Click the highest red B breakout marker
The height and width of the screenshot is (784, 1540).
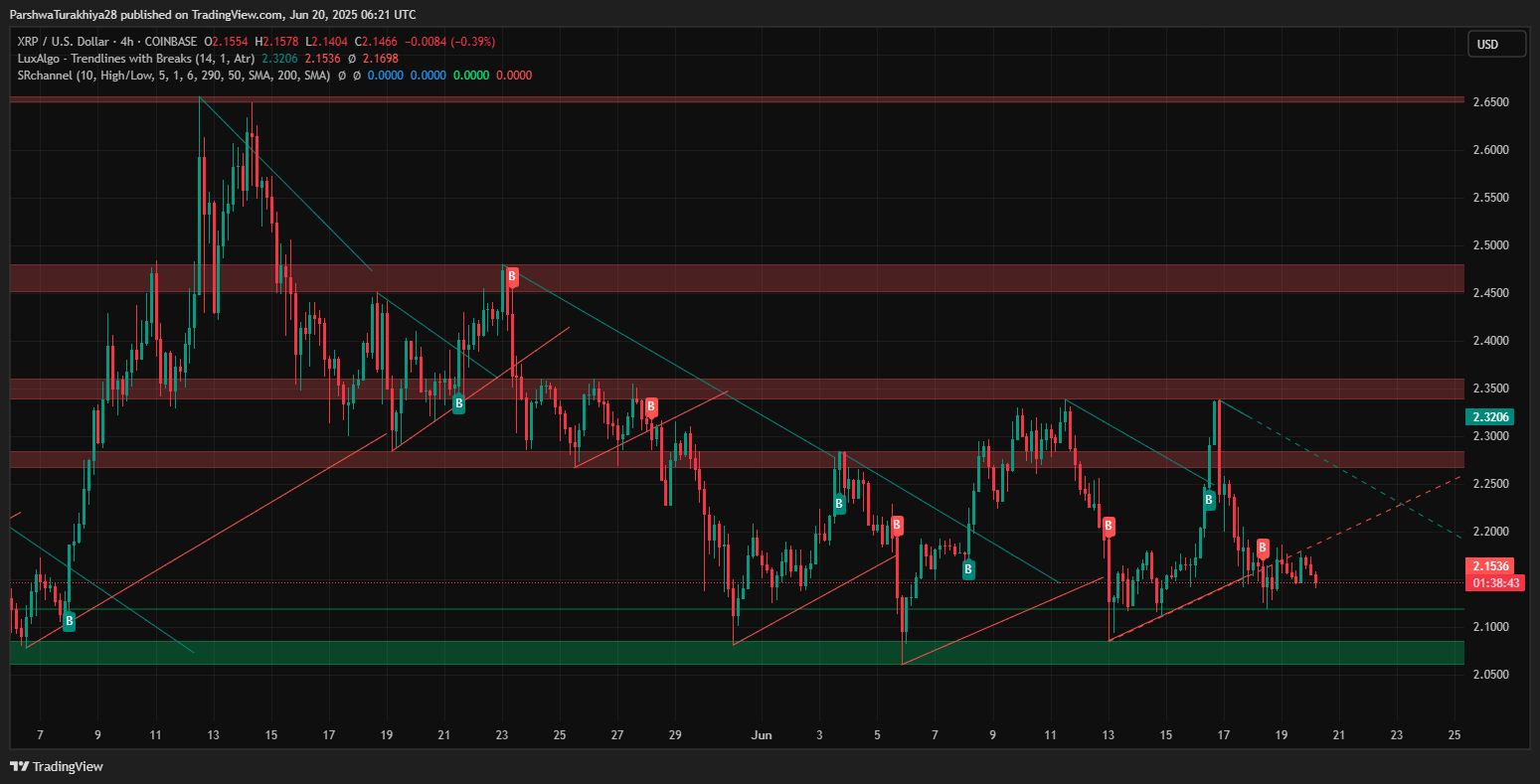click(512, 277)
